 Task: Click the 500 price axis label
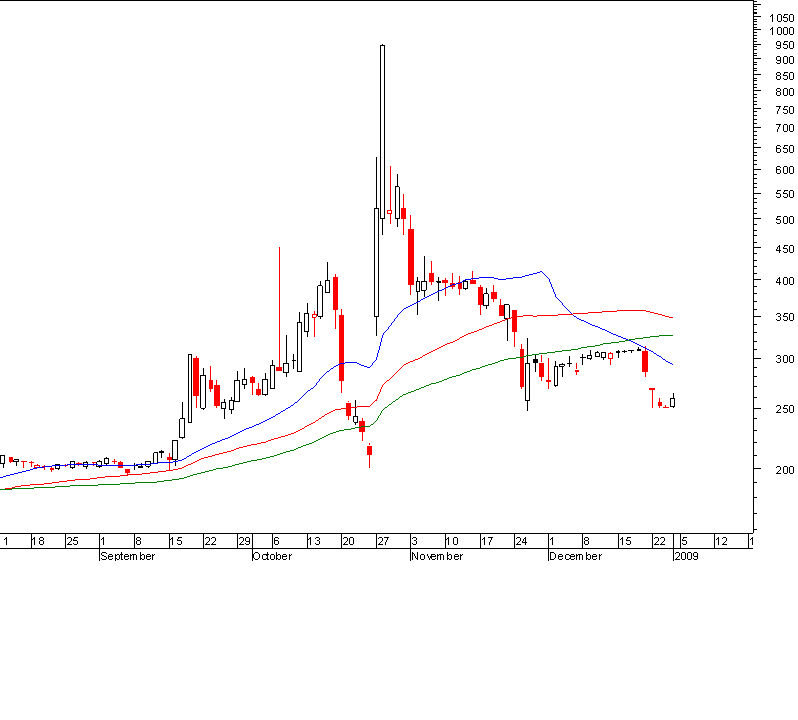pos(784,220)
